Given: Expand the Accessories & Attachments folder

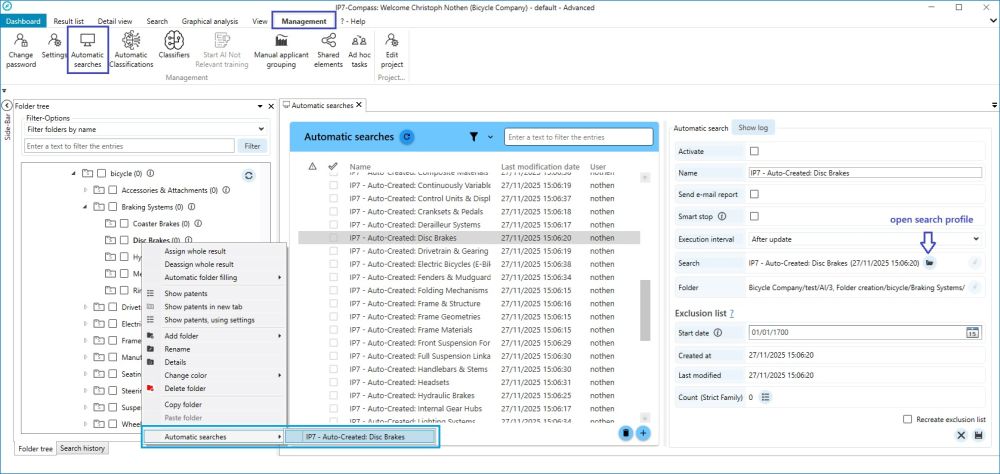Looking at the screenshot, I should tap(86, 190).
